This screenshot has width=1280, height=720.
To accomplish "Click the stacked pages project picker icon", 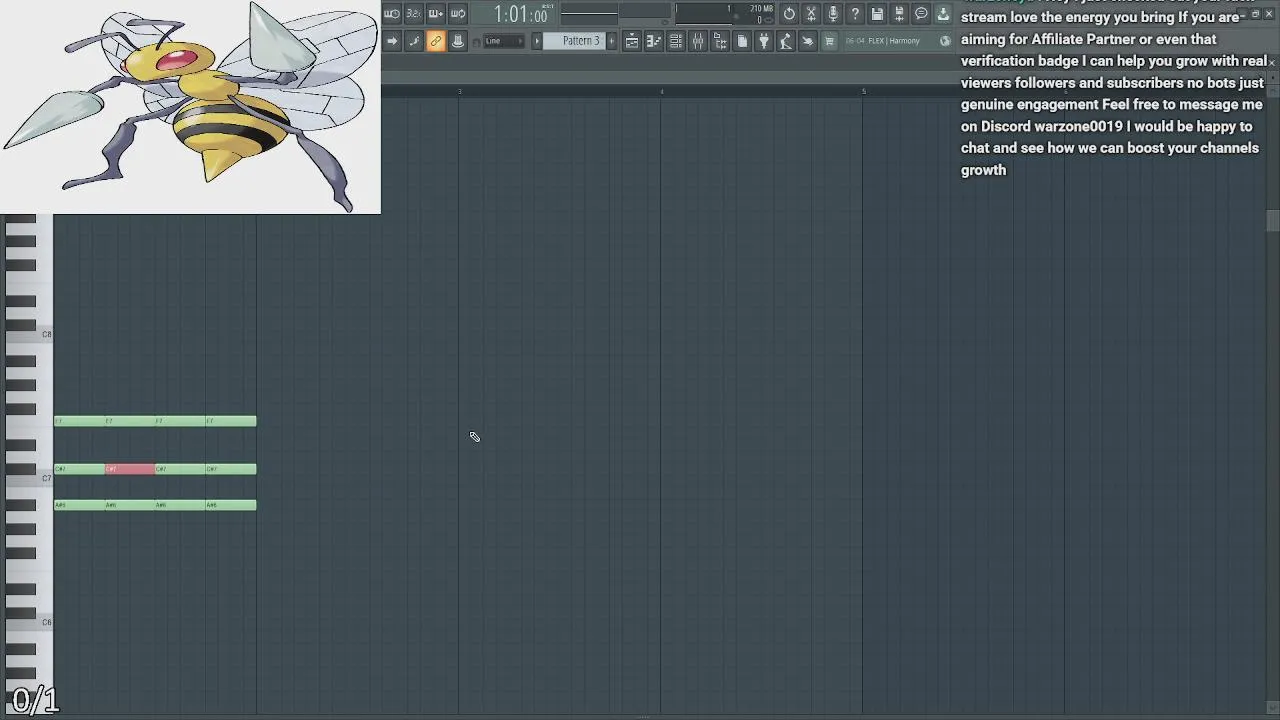I will coord(742,41).
